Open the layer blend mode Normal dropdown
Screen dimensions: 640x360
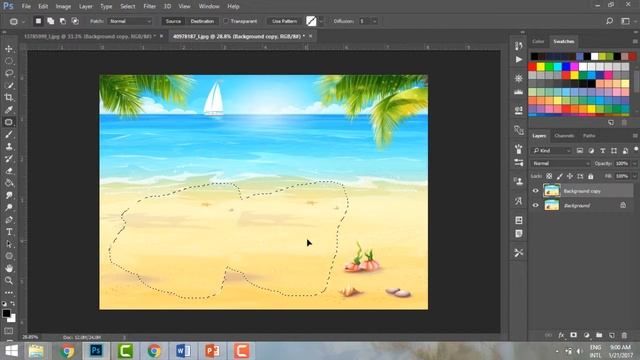[x=561, y=163]
